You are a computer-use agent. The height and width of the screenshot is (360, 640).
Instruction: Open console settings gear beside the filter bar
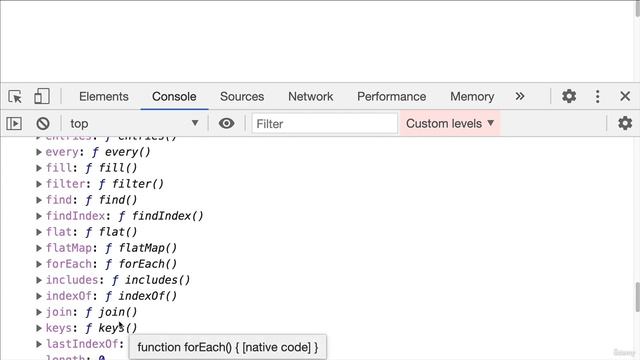click(x=625, y=123)
